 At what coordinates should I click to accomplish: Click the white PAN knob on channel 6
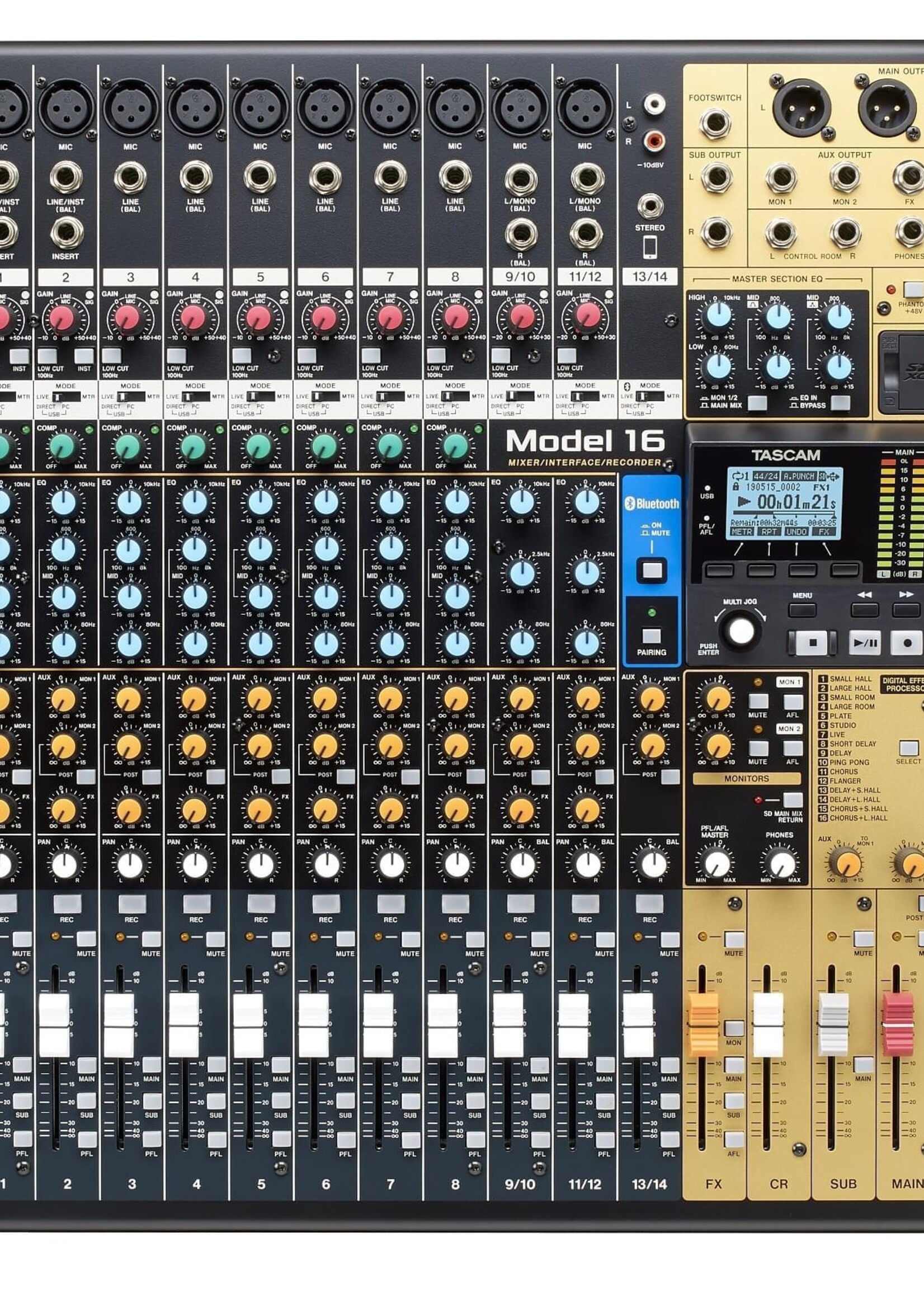(327, 865)
